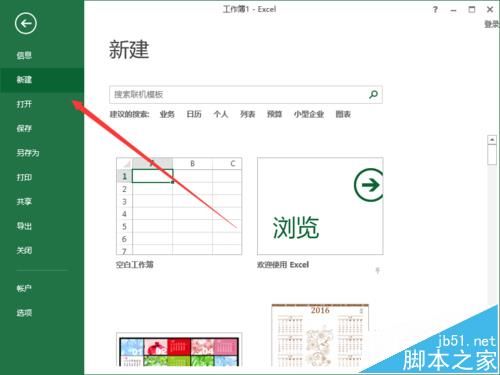The height and width of the screenshot is (375, 500).
Task: Click 登录 to sign in
Action: click(x=492, y=24)
